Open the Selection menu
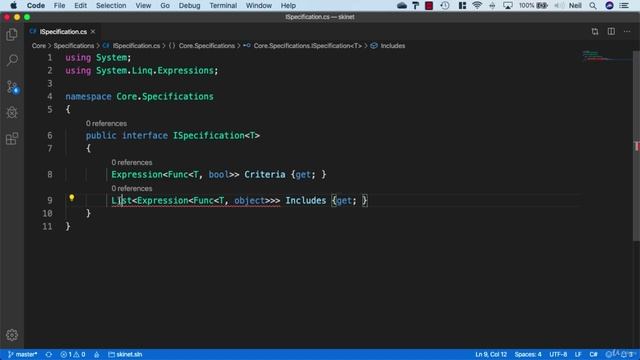This screenshot has width=640, height=360. (x=111, y=5)
